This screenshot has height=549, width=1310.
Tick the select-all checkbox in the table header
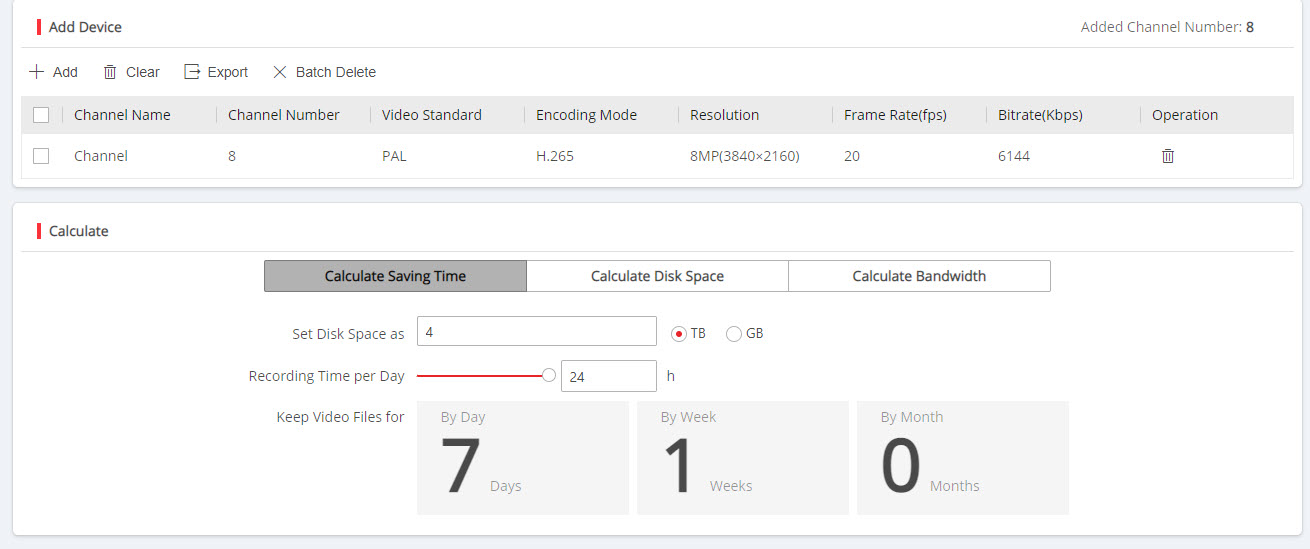41,115
